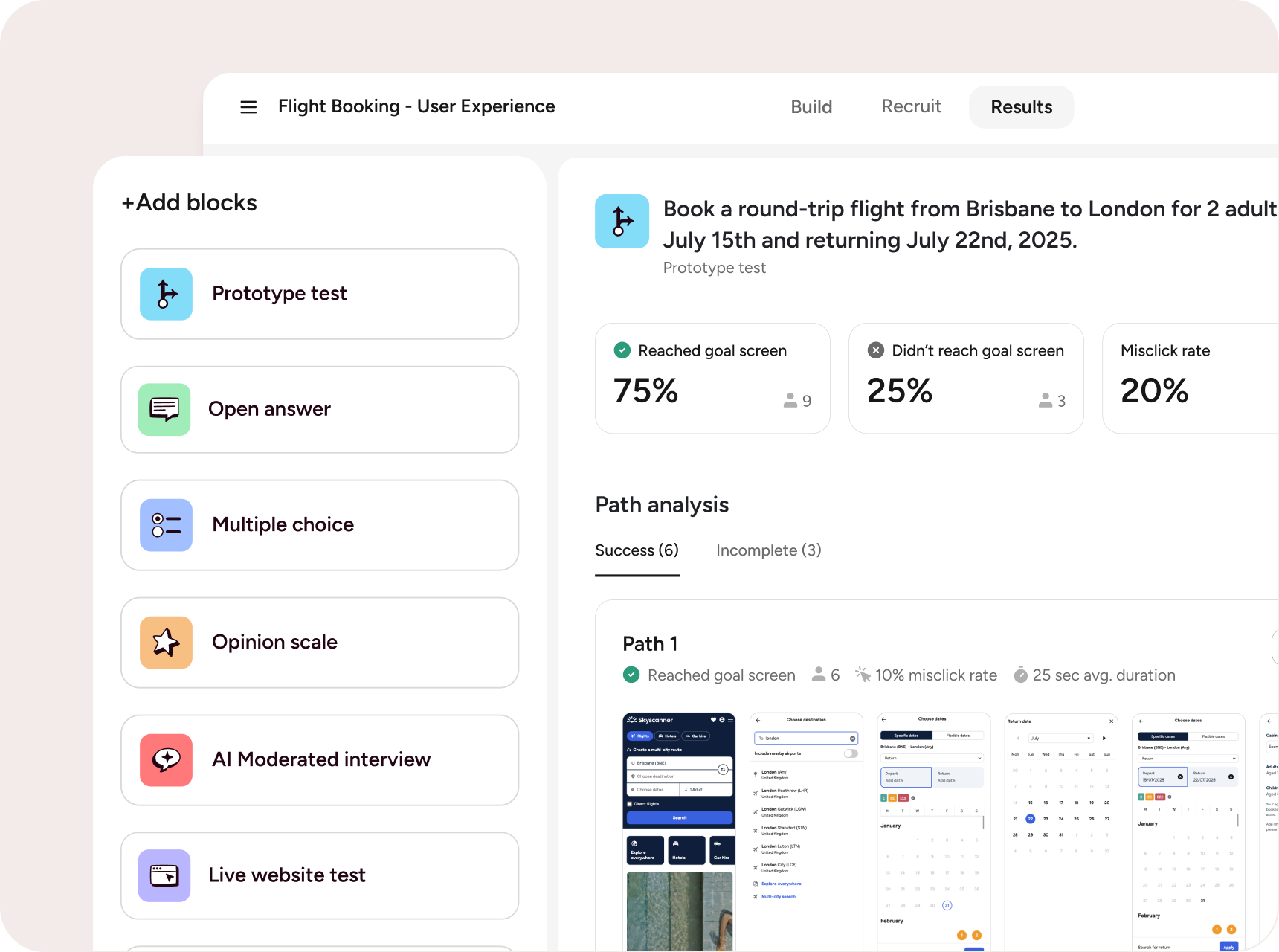Open the Choose dates thumbnail with empty date fields
The width and height of the screenshot is (1279, 952).
pos(934,832)
